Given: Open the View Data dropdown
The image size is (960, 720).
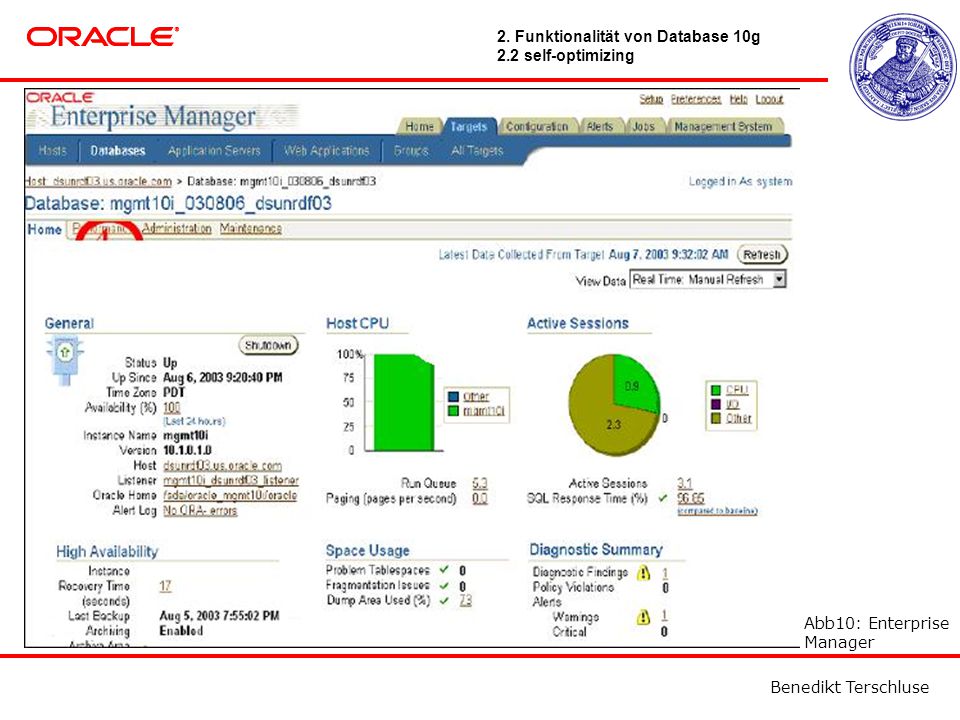Looking at the screenshot, I should (708, 280).
